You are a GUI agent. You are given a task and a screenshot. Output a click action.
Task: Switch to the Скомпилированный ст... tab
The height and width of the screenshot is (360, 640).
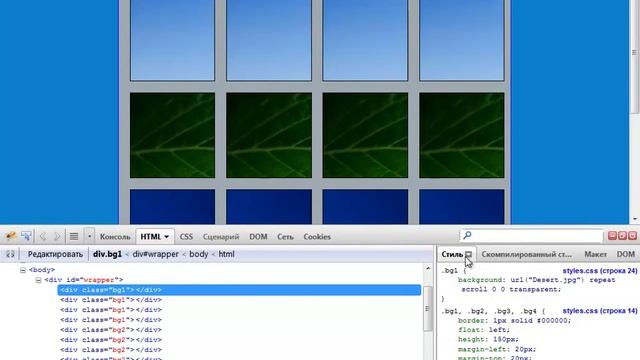[527, 254]
